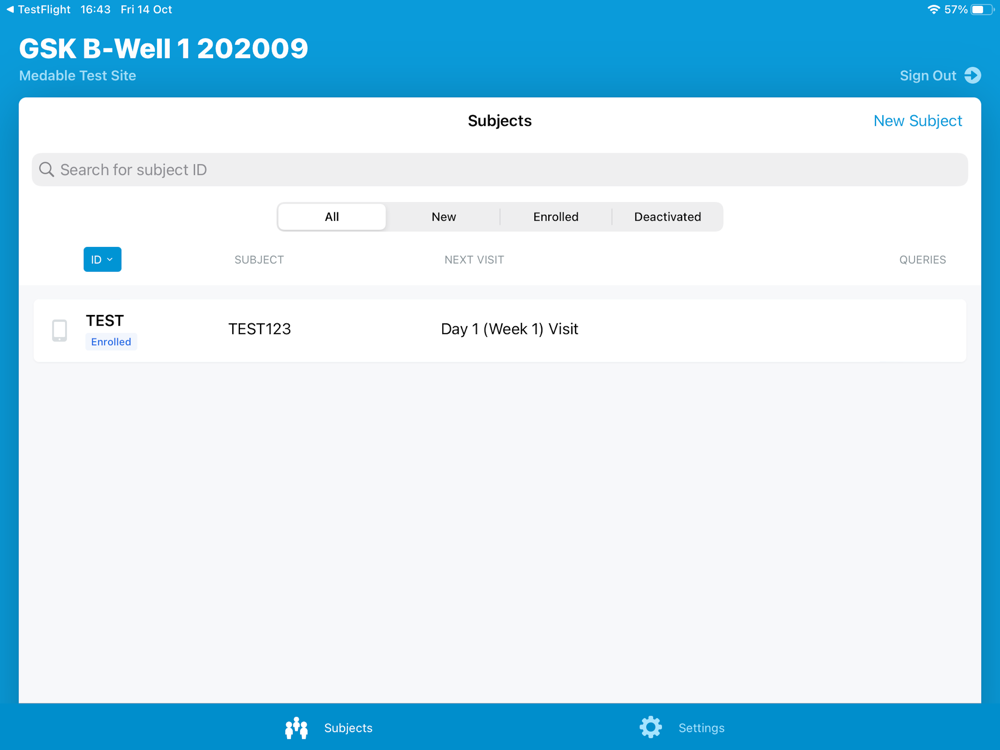Viewport: 1000px width, 750px height.
Task: Click New Subject link
Action: [x=918, y=121]
